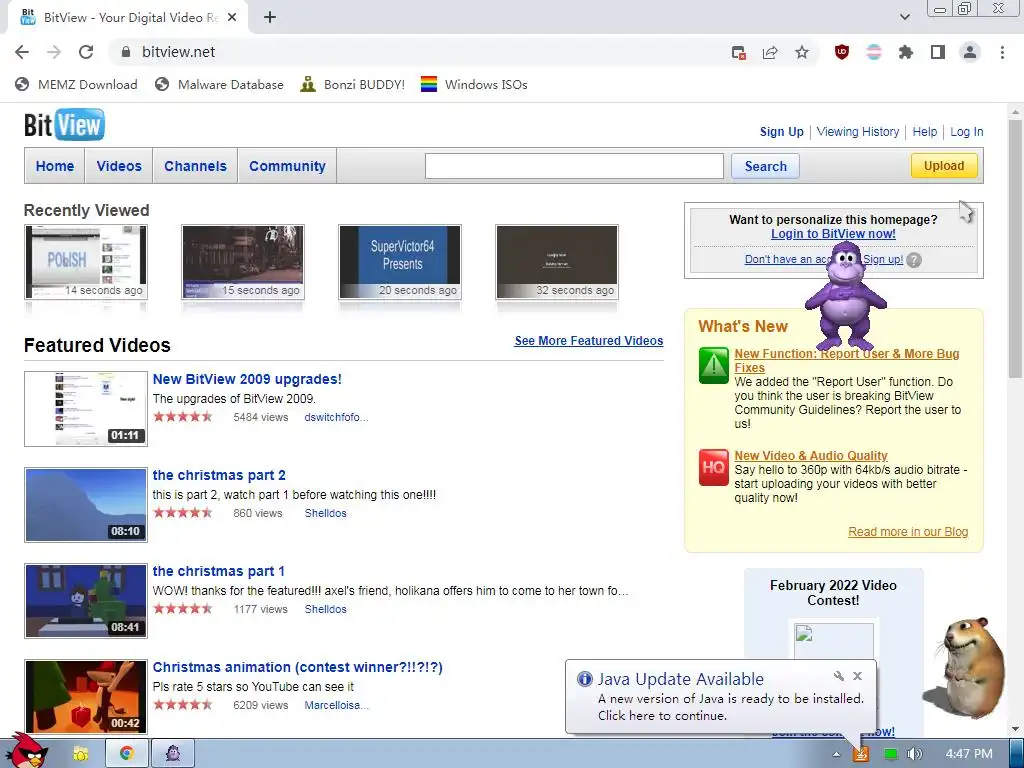
Task: Open new tab with plus button
Action: pyautogui.click(x=270, y=18)
